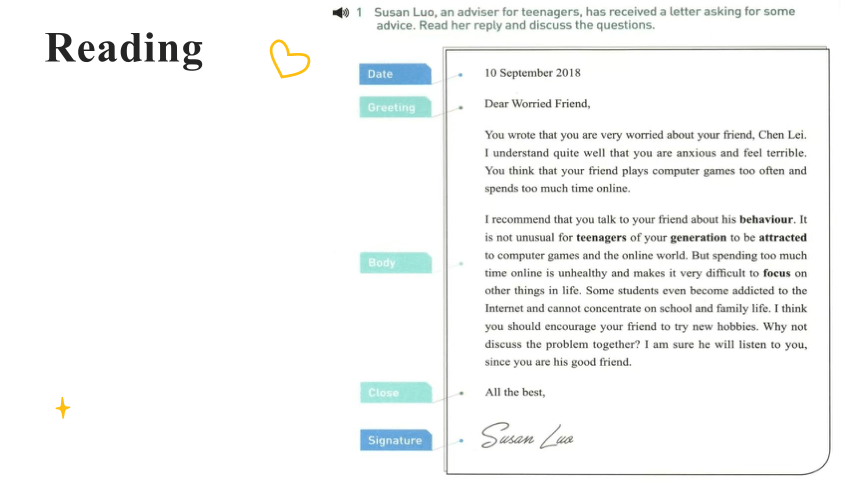This screenshot has height=484, width=860.
Task: Click the All the best closing line
Action: (514, 392)
